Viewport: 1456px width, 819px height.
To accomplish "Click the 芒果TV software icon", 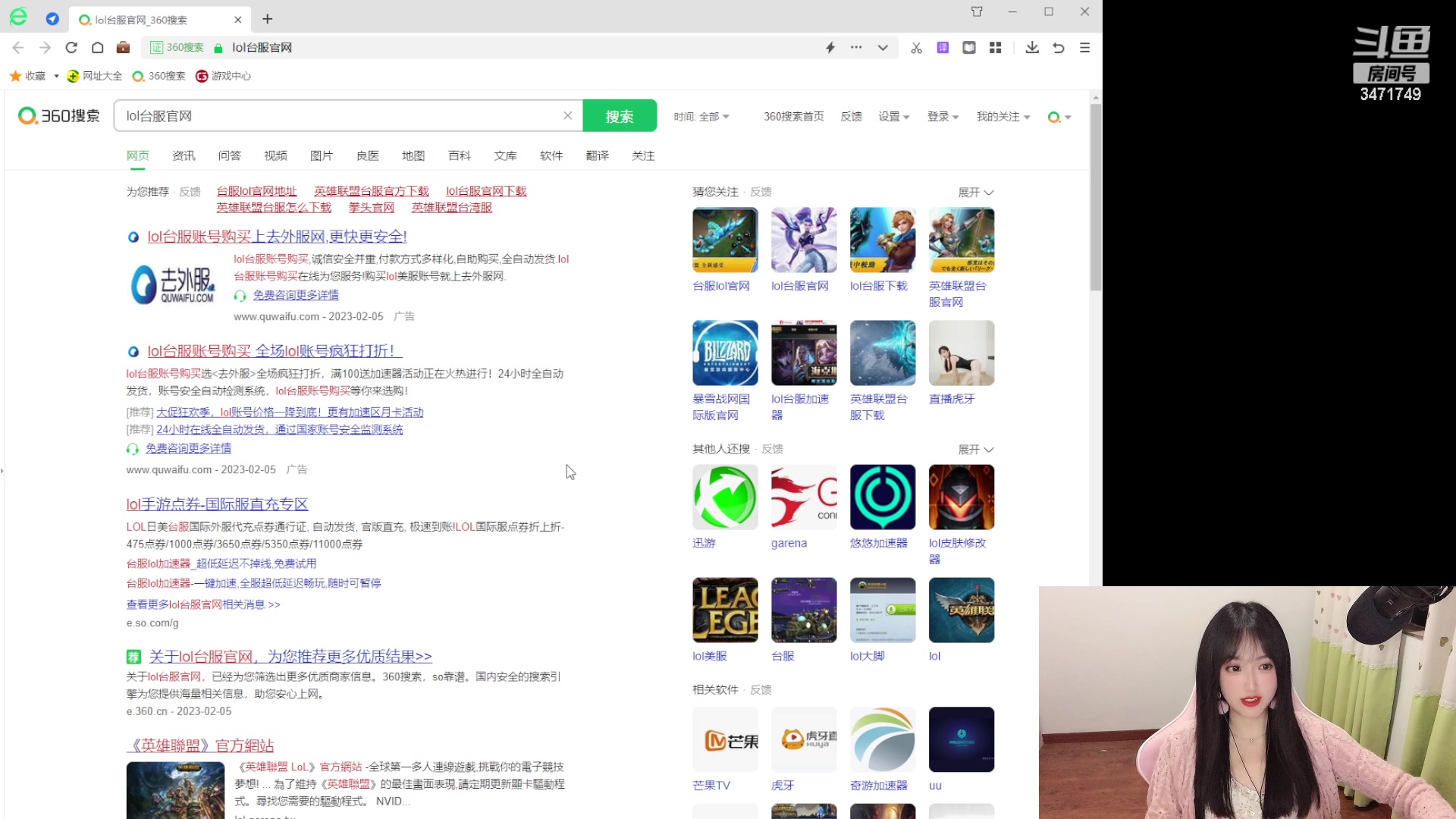I will pyautogui.click(x=725, y=739).
